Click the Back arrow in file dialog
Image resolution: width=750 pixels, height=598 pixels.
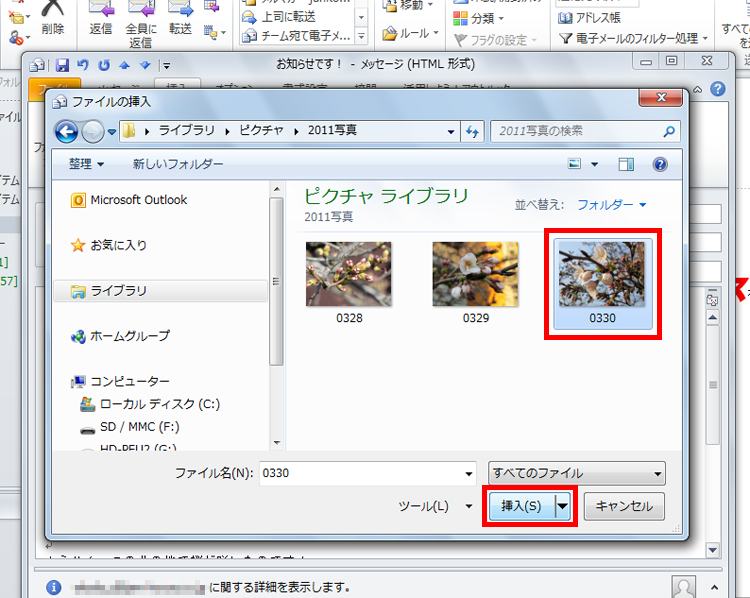[x=66, y=131]
